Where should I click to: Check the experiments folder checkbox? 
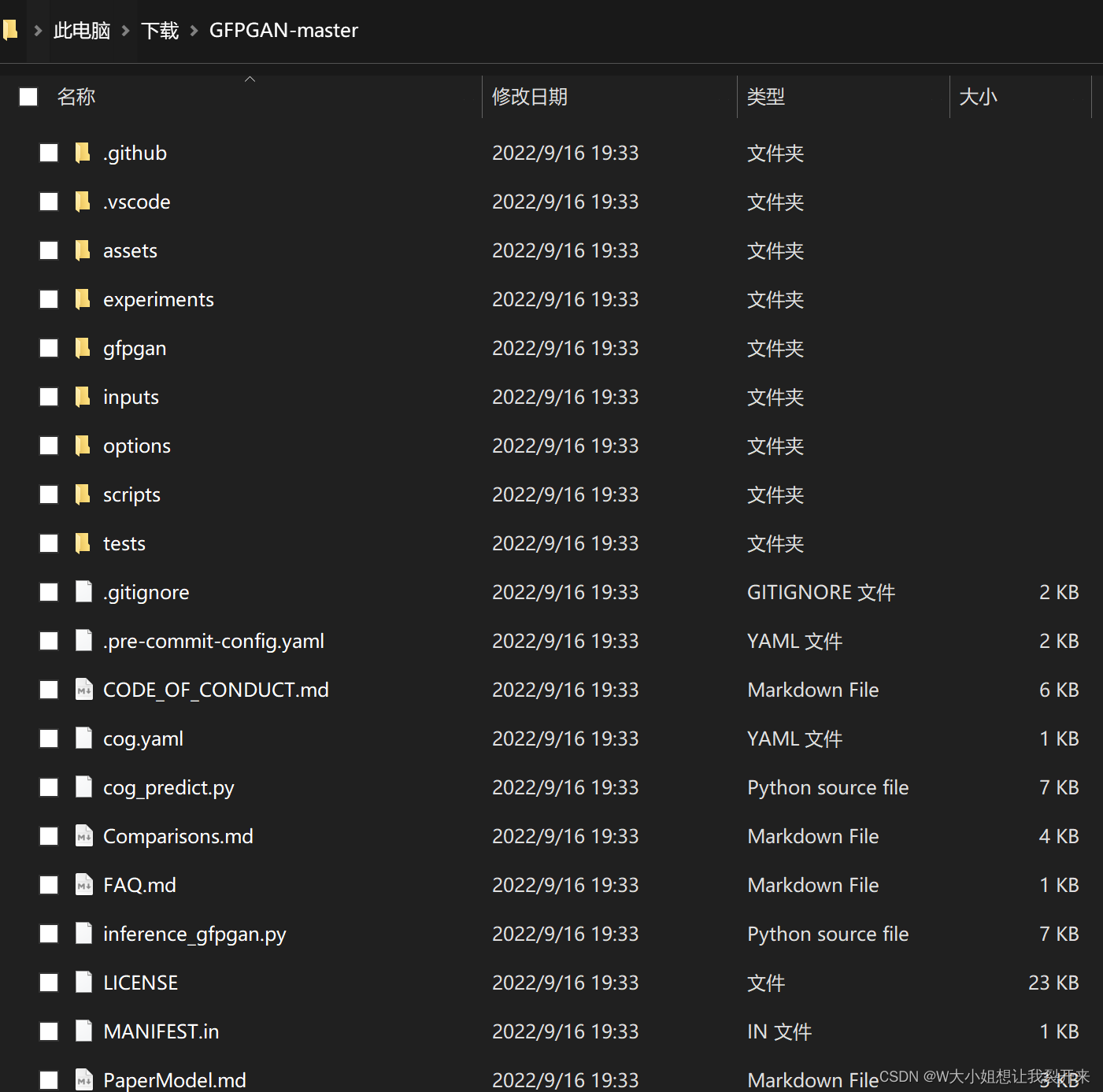pyautogui.click(x=49, y=299)
